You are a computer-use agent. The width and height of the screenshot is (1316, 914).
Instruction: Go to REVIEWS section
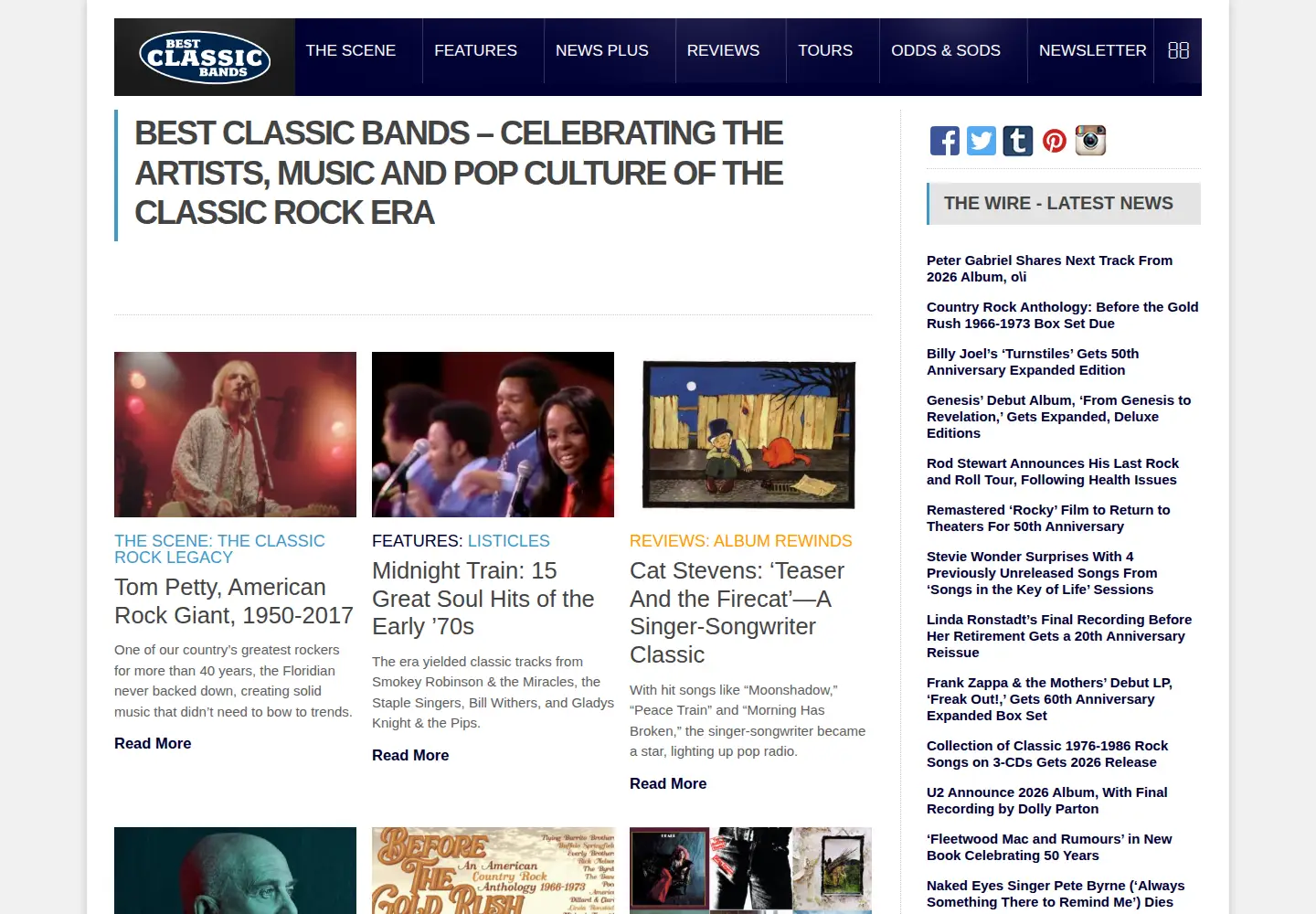click(723, 50)
